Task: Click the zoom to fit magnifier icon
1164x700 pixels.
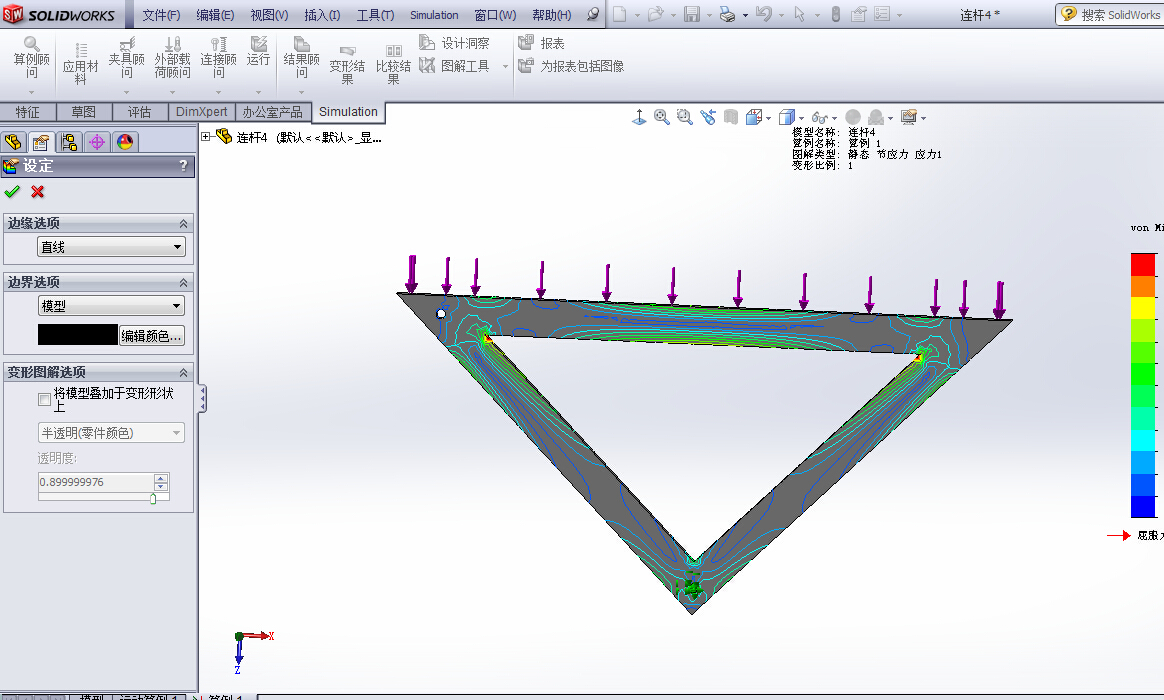Action: pos(661,117)
